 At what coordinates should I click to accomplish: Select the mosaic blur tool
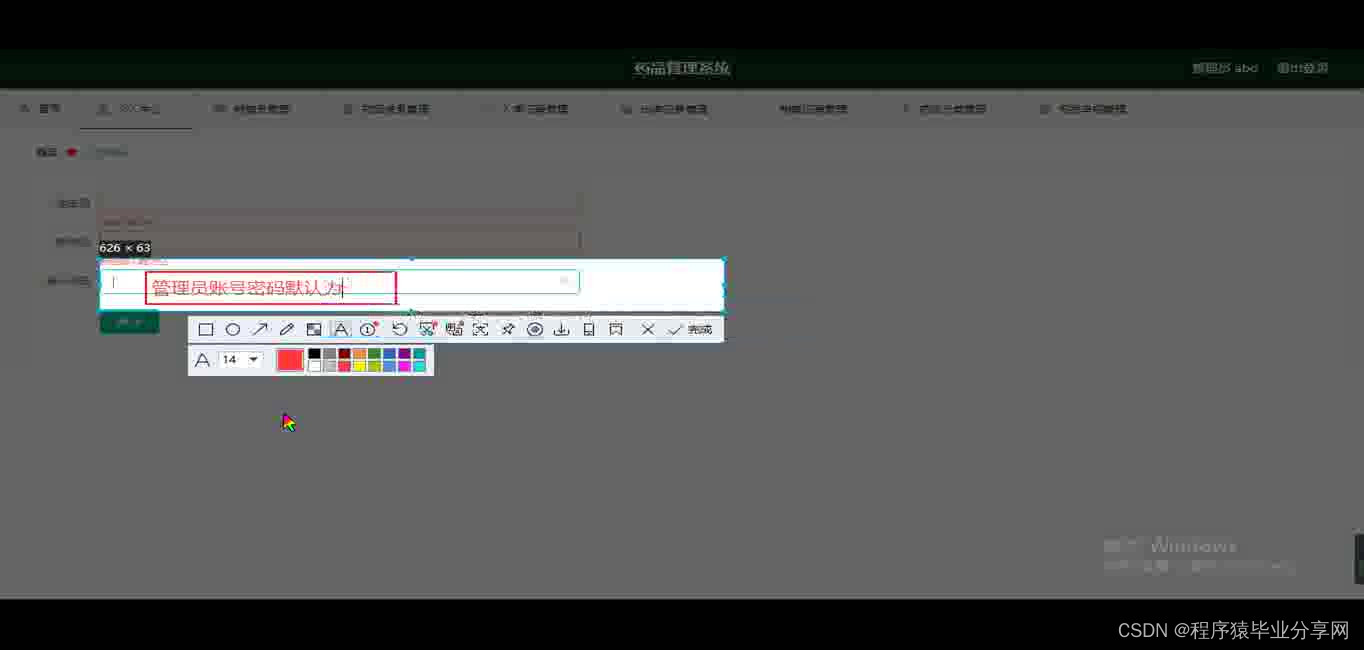tap(314, 330)
